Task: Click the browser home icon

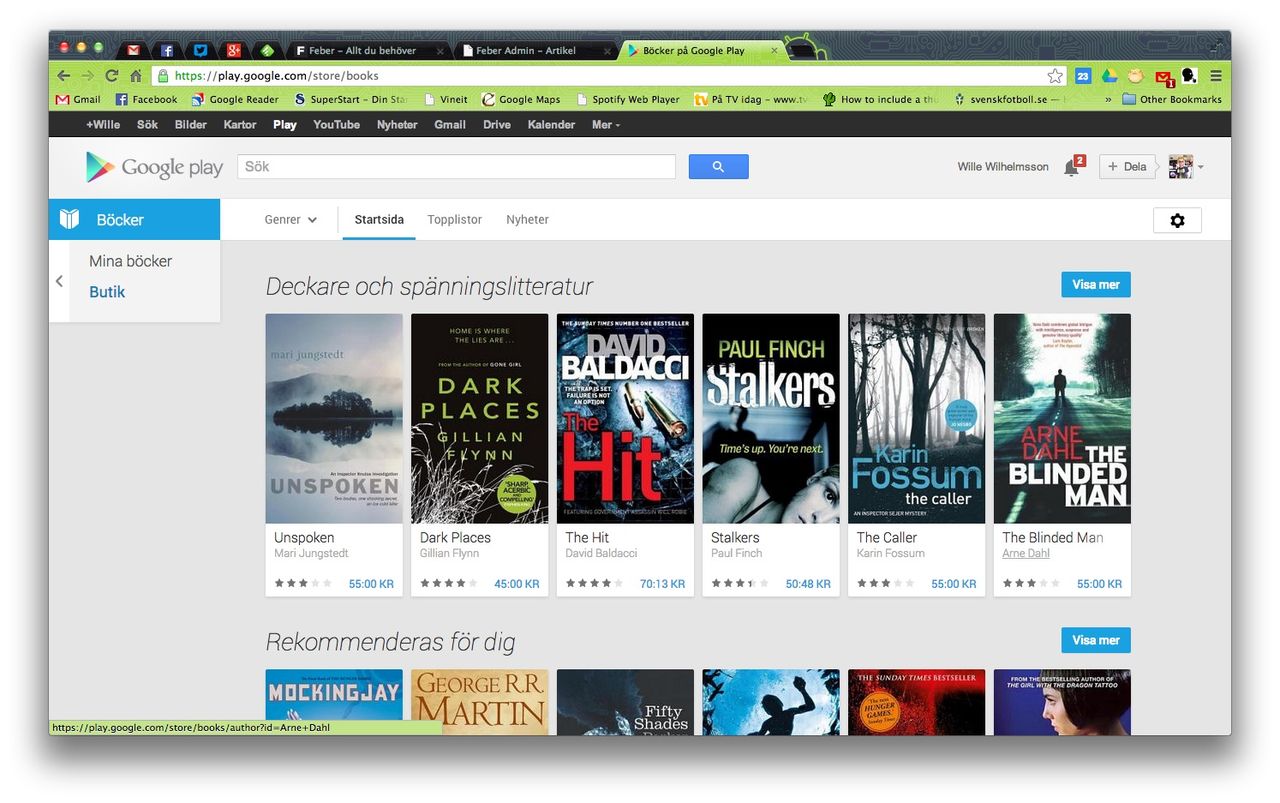Action: [136, 76]
